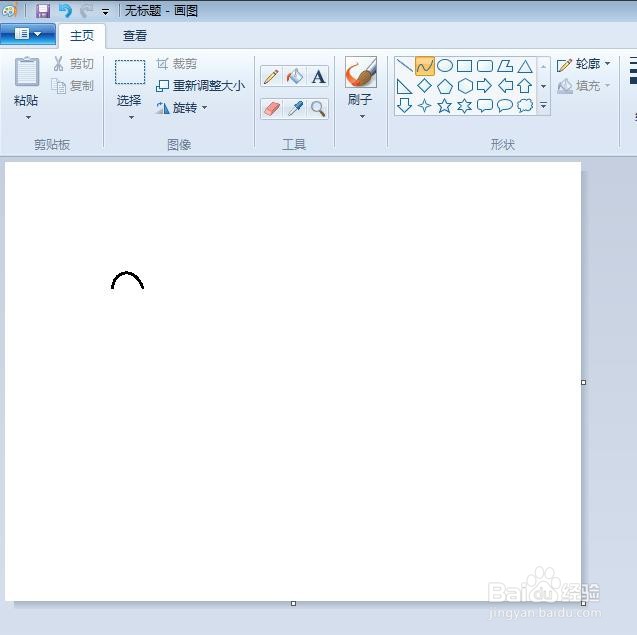Open the Paint file menu button
637x635 pixels.
pyautogui.click(x=28, y=34)
